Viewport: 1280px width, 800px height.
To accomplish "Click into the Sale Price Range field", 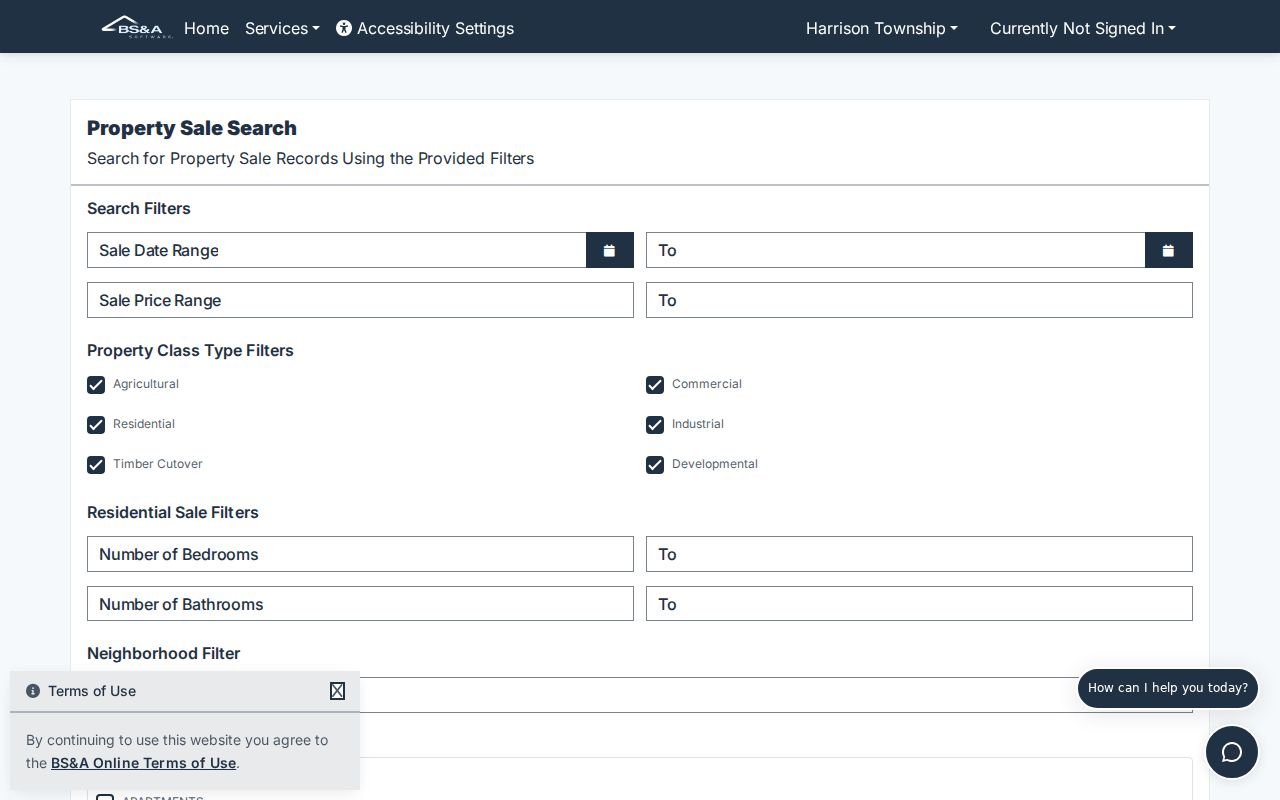I will pyautogui.click(x=360, y=300).
